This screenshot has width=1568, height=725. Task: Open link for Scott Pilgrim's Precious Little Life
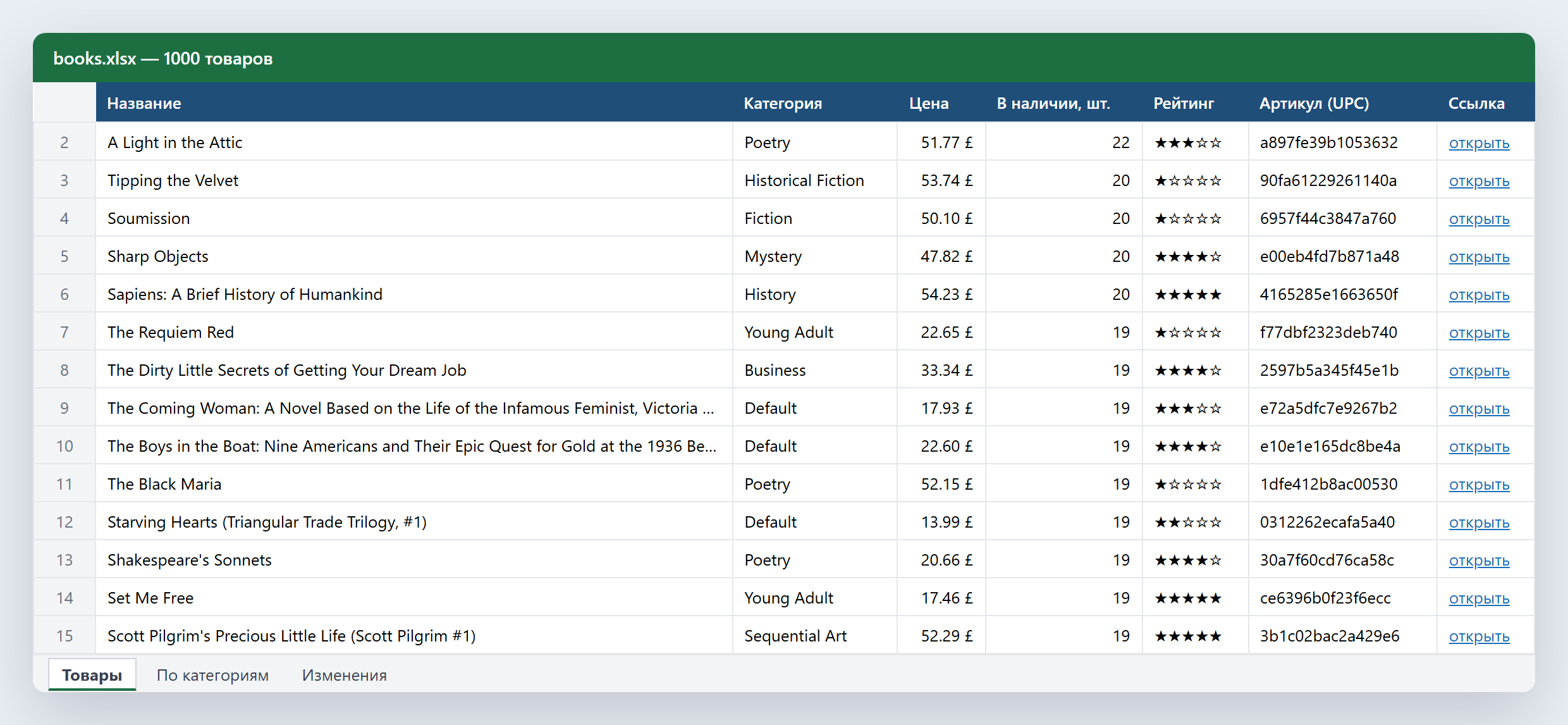[x=1479, y=636]
